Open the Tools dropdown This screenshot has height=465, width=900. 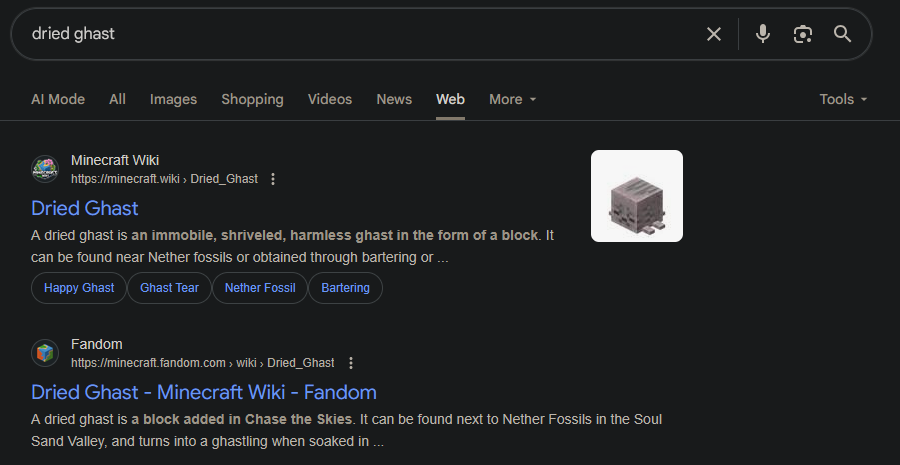843,99
